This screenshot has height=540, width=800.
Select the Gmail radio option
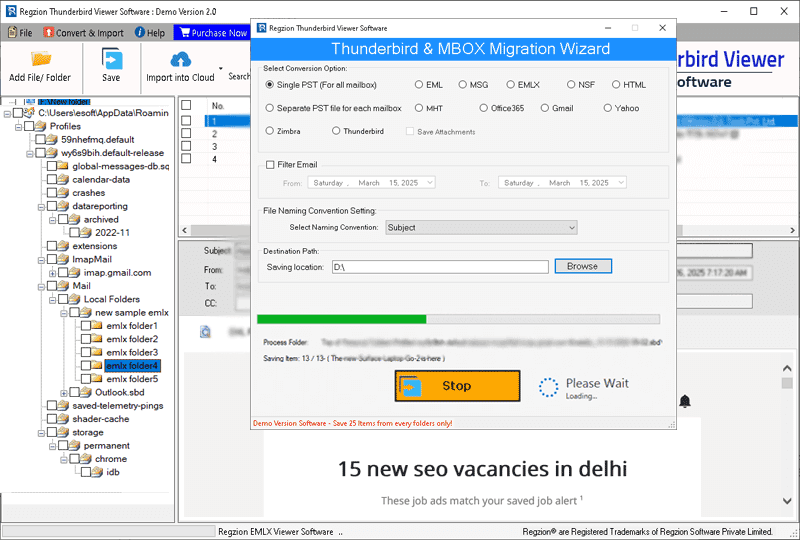545,108
